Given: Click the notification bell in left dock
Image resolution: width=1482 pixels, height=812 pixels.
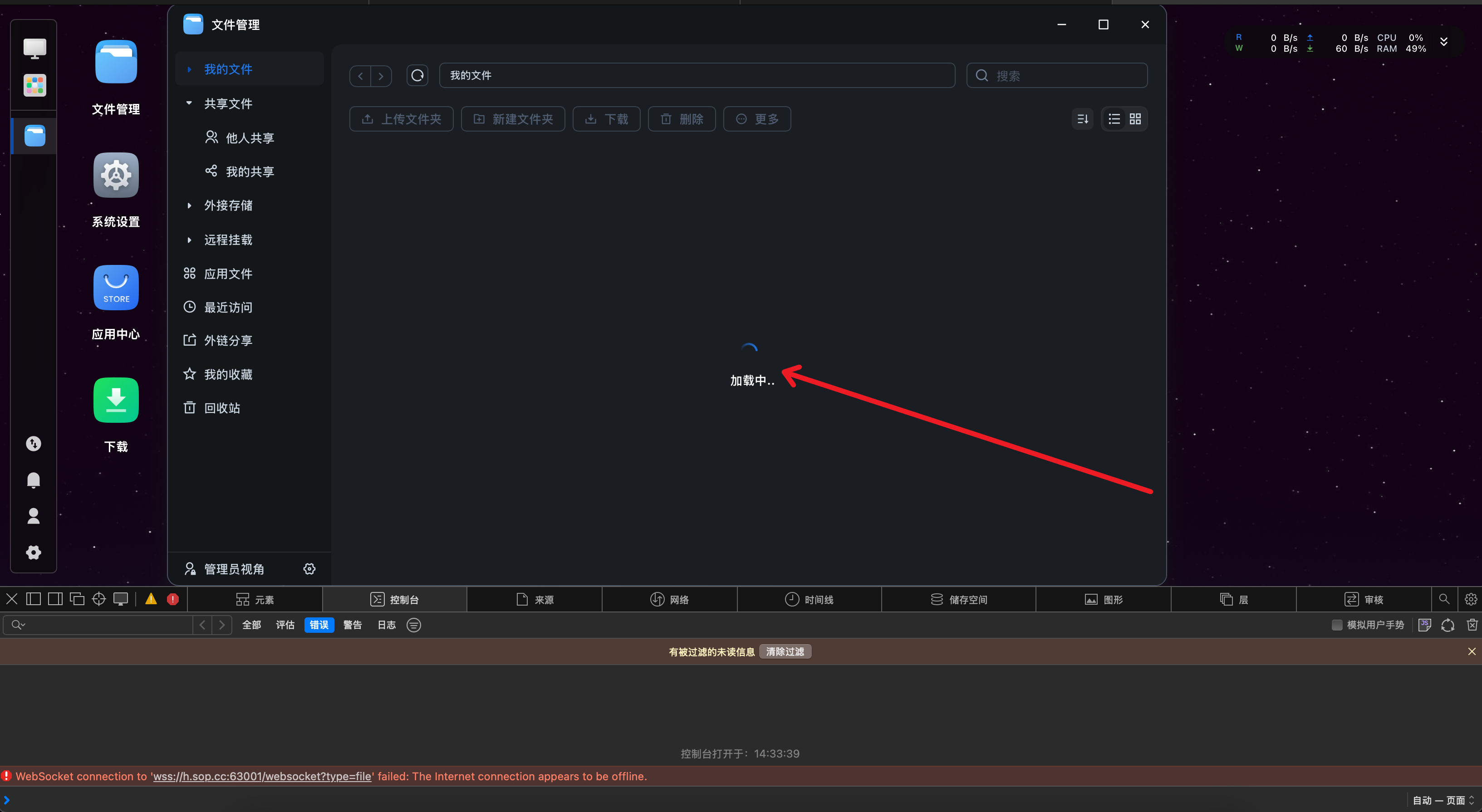Looking at the screenshot, I should 34,479.
